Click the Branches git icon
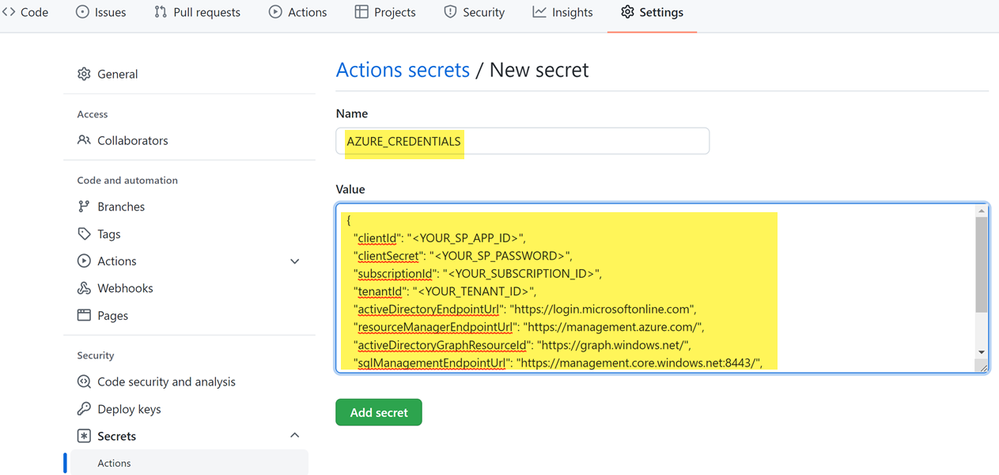 tap(83, 206)
